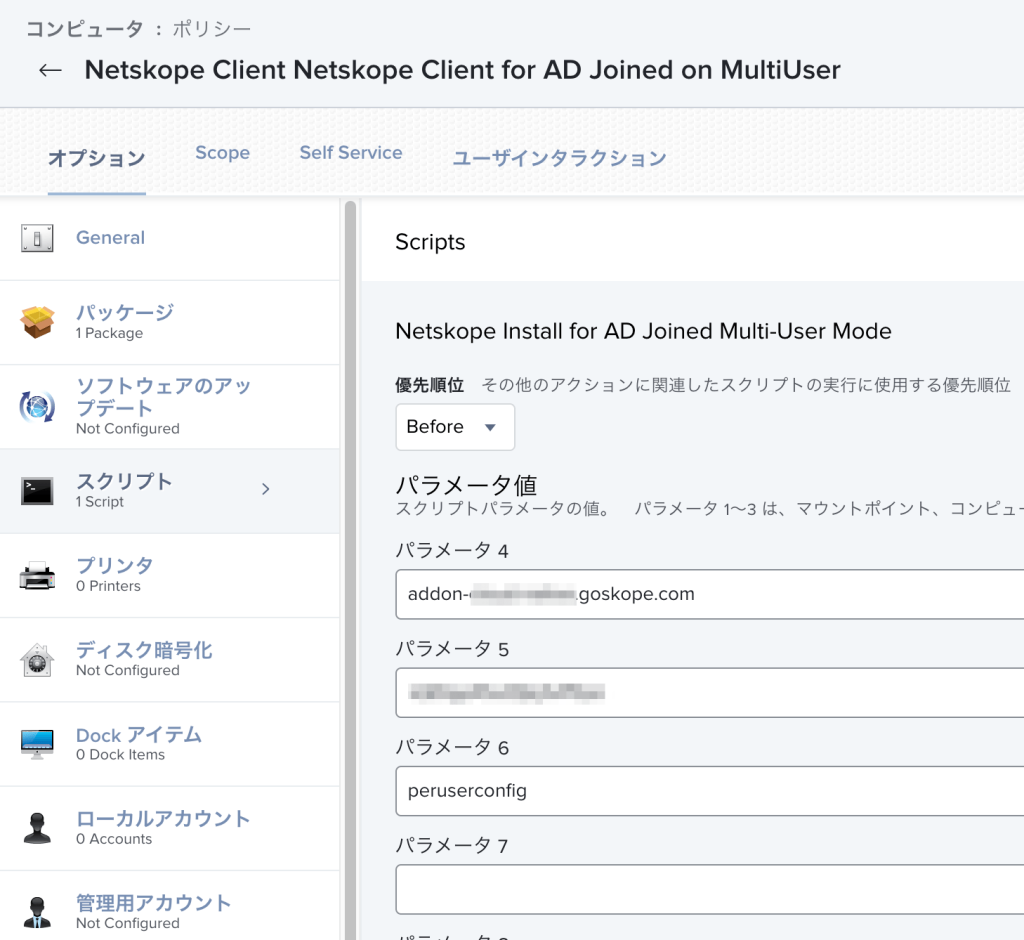Click the パラメータ 4 goskope.com field
This screenshot has width=1024, height=940.
(710, 594)
